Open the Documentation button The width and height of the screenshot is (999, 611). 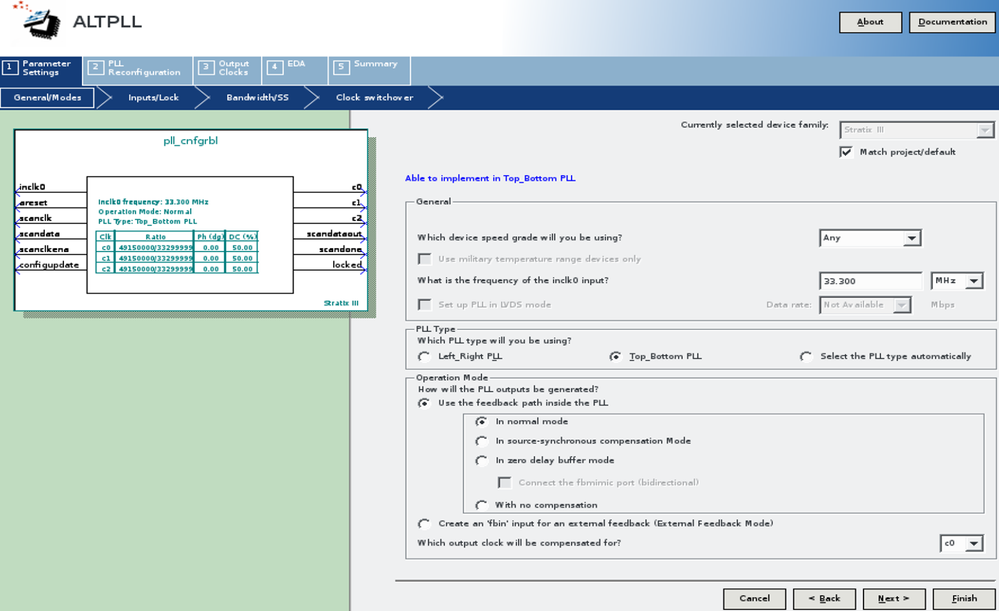click(952, 22)
